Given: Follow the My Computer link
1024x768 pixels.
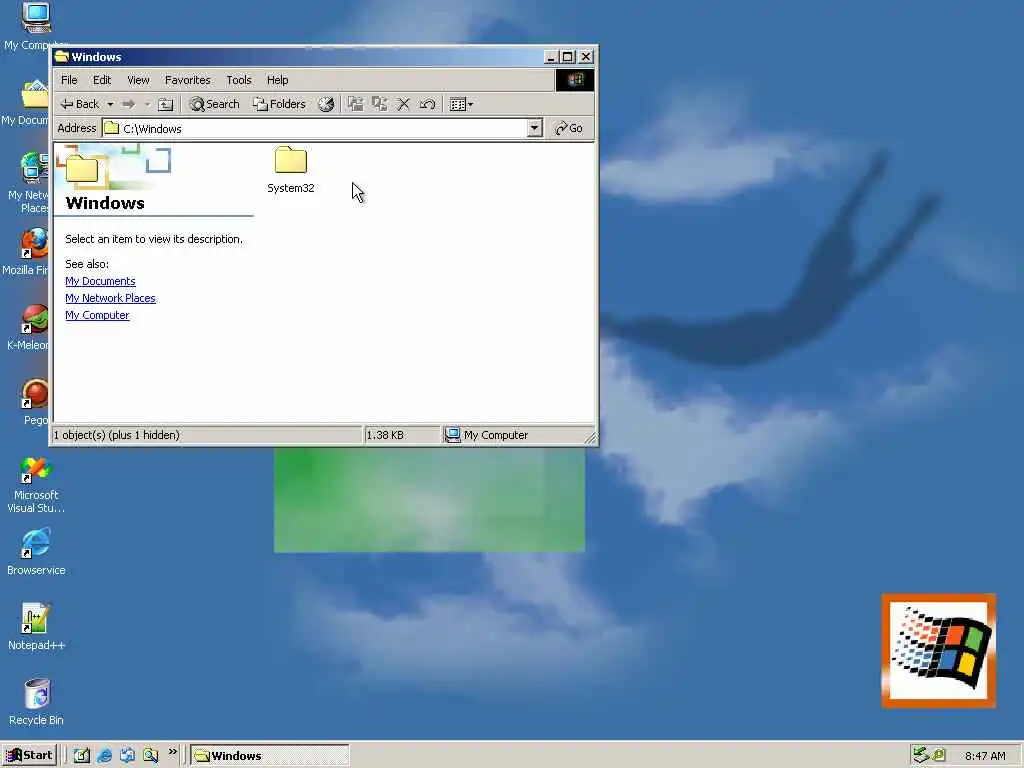Looking at the screenshot, I should (97, 315).
